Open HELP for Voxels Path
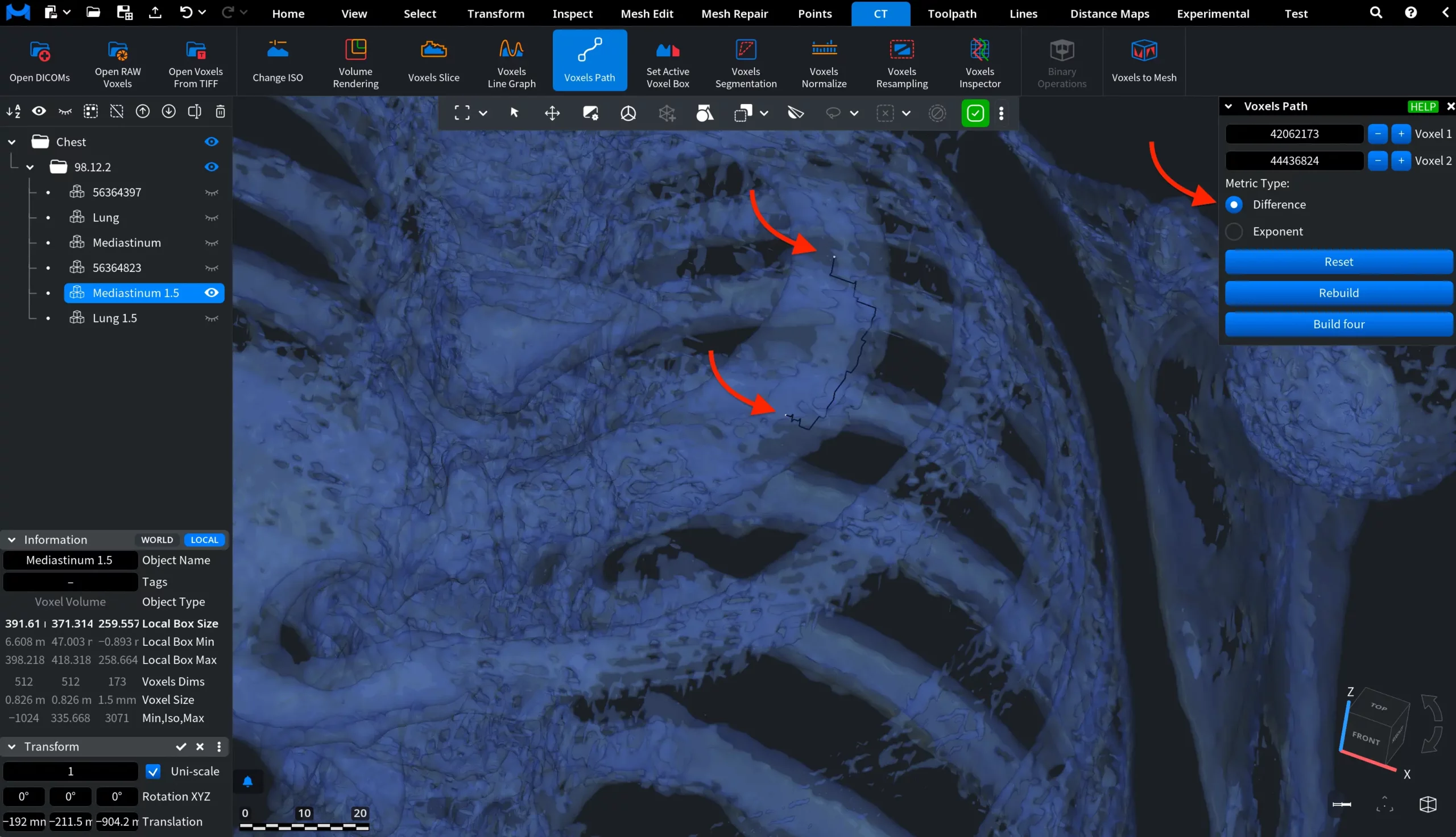Screen dimensions: 1456x837 click(x=1422, y=106)
